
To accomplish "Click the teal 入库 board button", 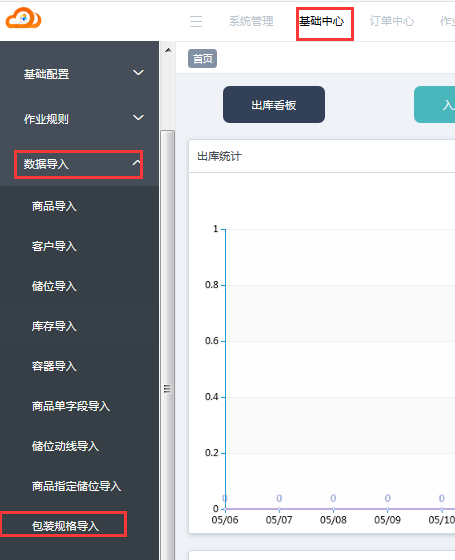I will 435,105.
